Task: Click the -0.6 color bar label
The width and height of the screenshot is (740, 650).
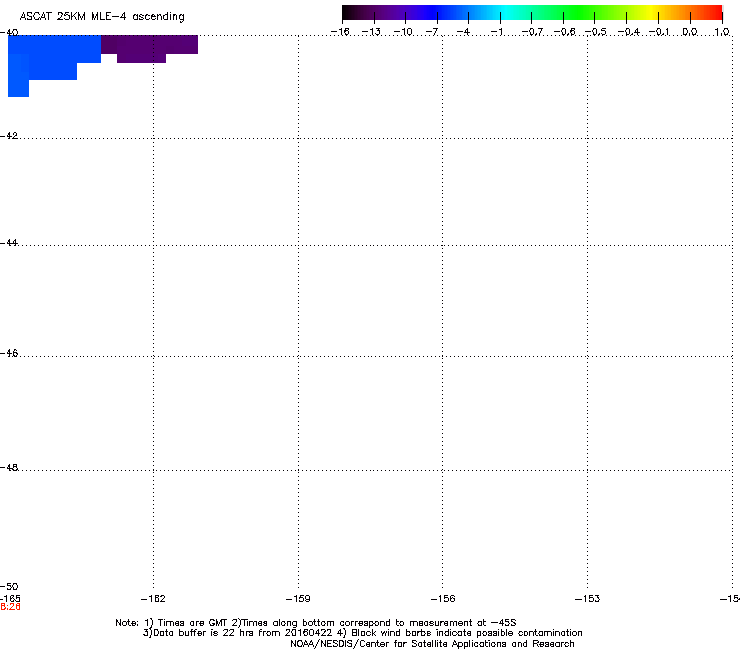Action: pos(564,32)
